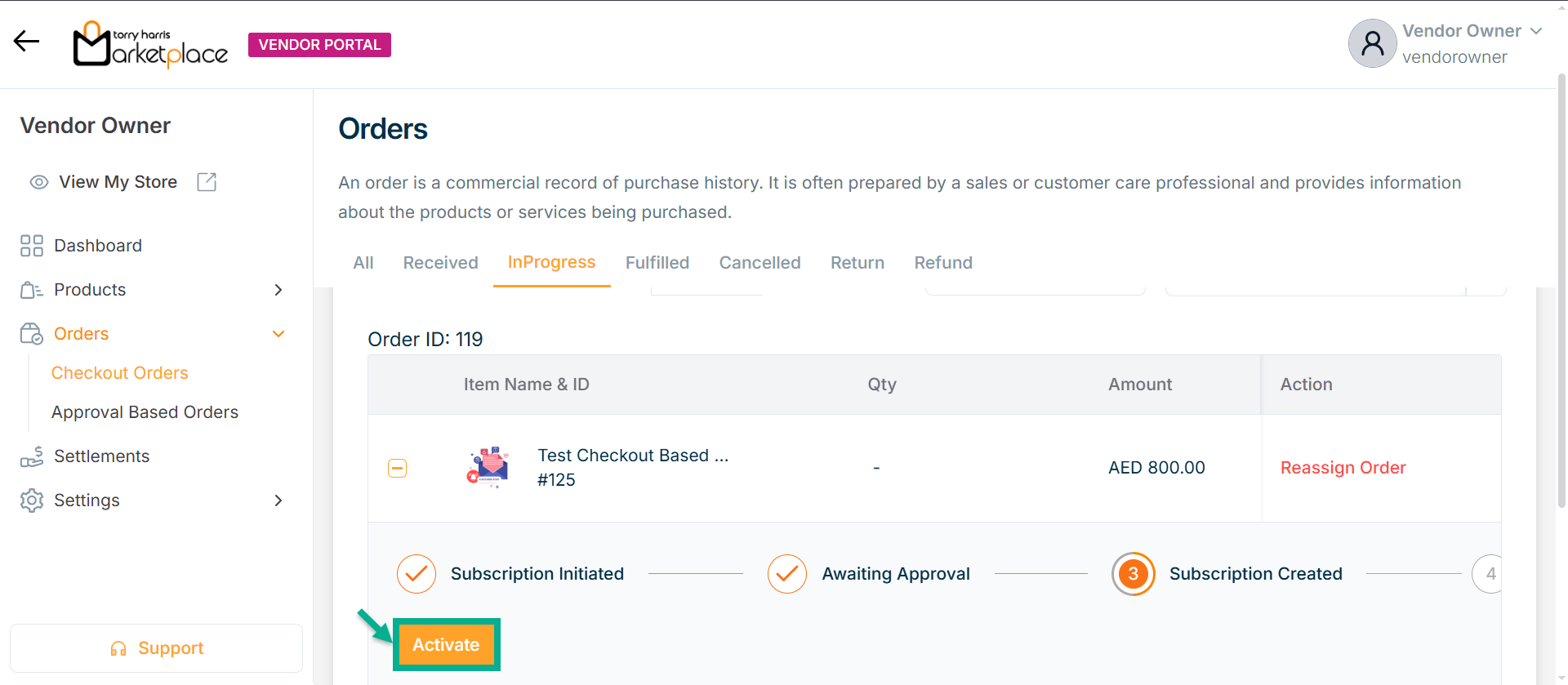Image resolution: width=1568 pixels, height=685 pixels.
Task: Click the product thumbnail for item #125
Action: pyautogui.click(x=488, y=467)
